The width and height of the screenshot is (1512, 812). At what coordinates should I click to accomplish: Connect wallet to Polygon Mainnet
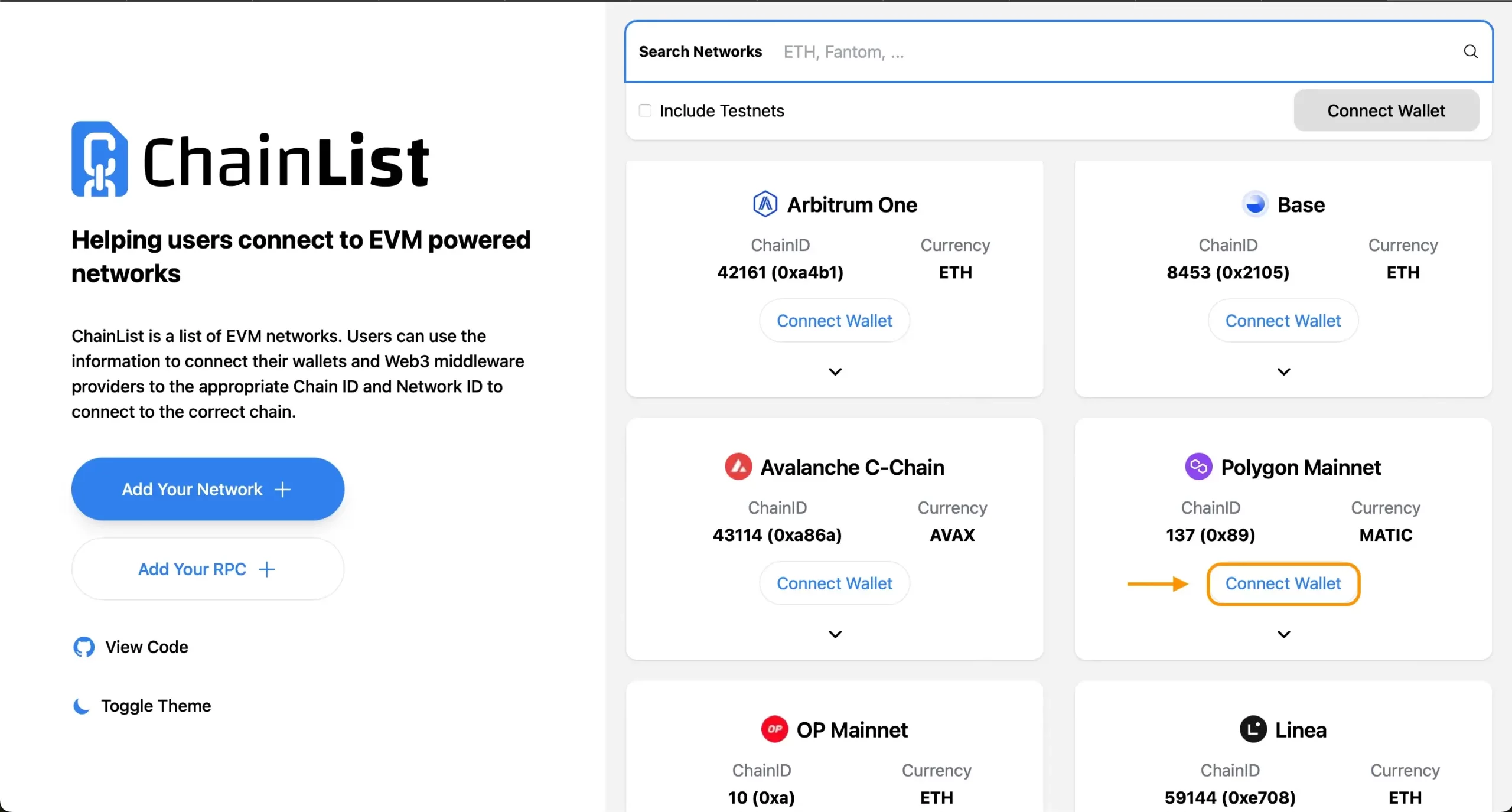[1283, 584]
